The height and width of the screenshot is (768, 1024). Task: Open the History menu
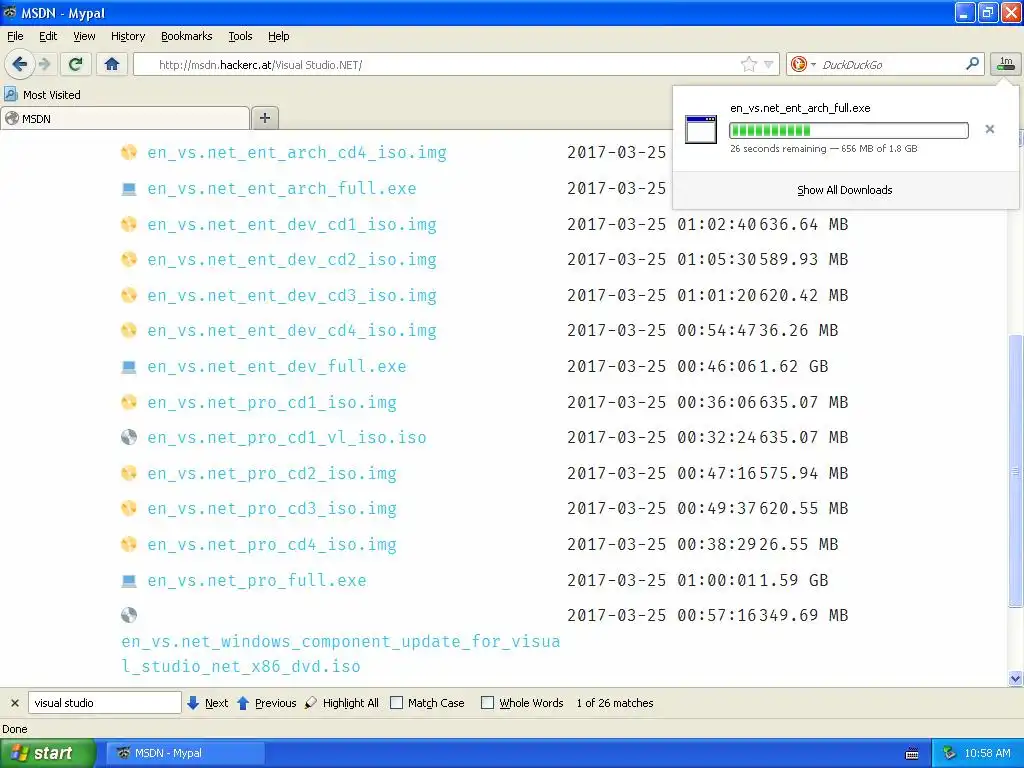127,36
